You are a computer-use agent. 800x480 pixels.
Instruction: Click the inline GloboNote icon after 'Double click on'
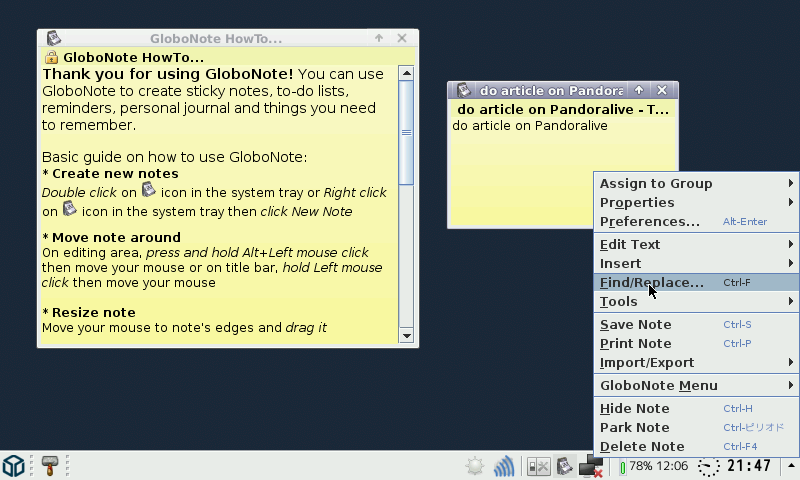[148, 190]
